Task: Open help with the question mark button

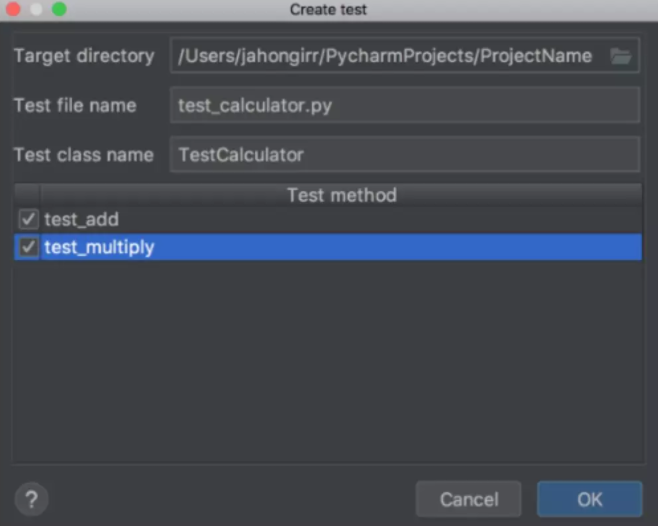Action: tap(31, 499)
